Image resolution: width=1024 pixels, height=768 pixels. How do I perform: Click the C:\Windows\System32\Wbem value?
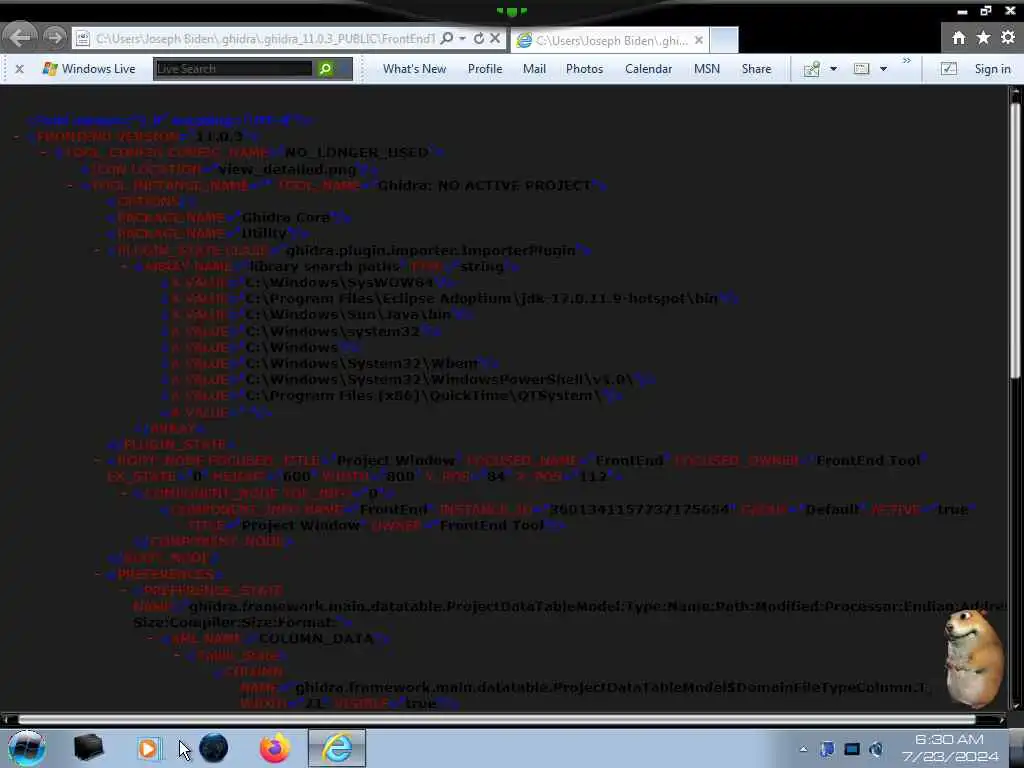pyautogui.click(x=361, y=363)
